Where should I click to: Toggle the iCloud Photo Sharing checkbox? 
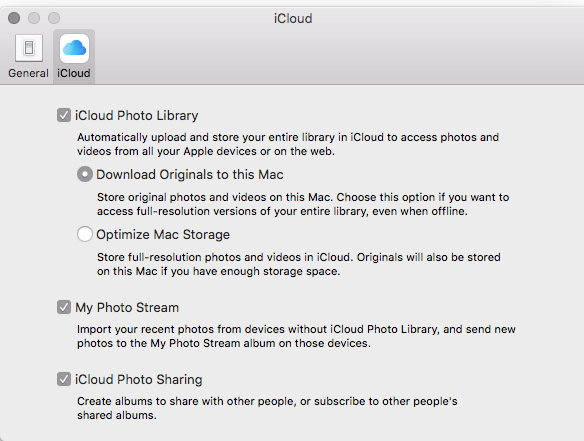coord(64,379)
